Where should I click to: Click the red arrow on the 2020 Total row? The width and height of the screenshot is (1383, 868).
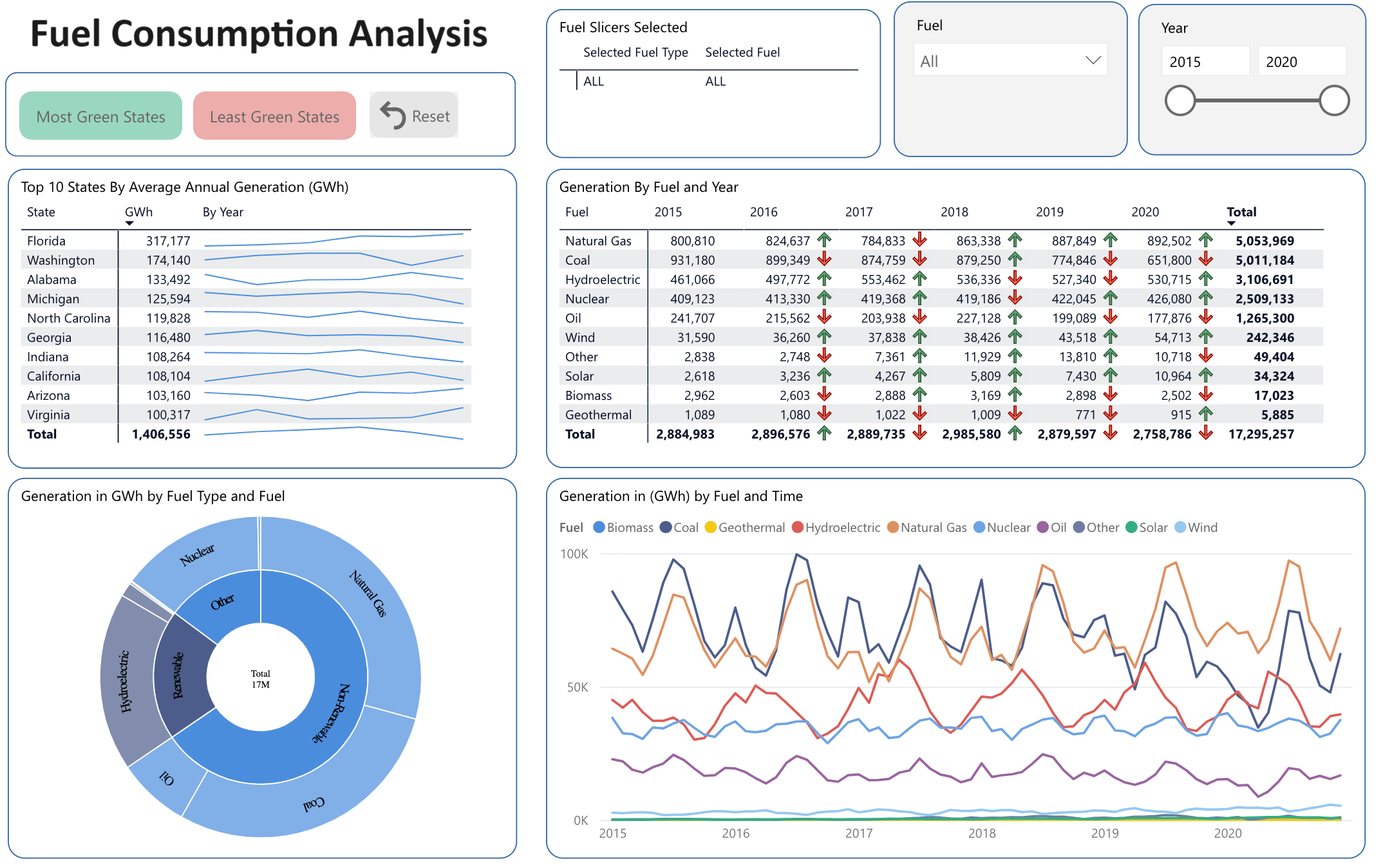pyautogui.click(x=1207, y=433)
